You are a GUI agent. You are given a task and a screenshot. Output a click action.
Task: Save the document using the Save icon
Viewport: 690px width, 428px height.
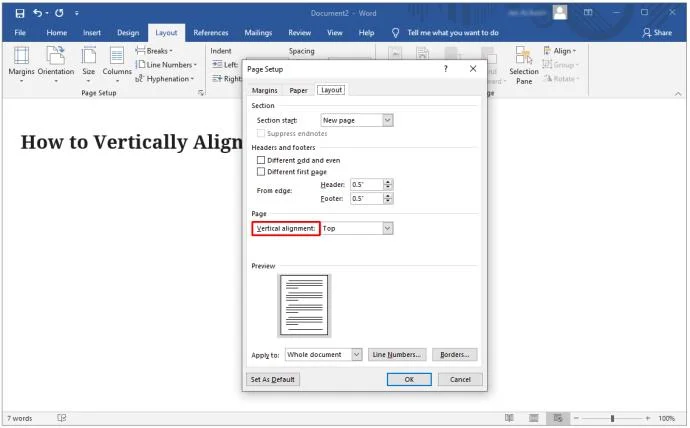pyautogui.click(x=20, y=13)
